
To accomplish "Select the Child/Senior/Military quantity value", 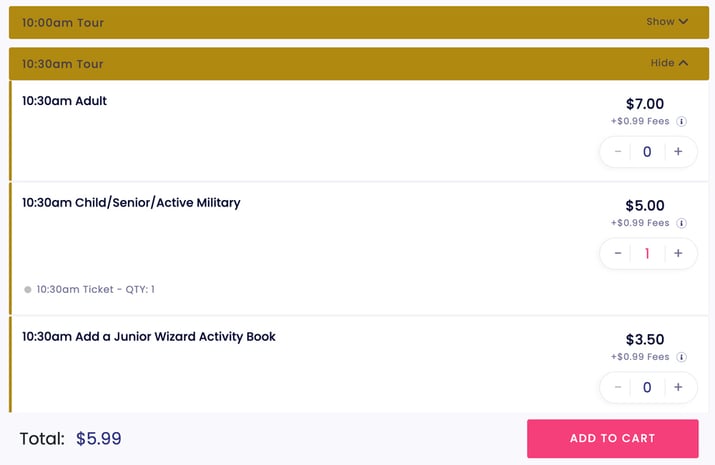I will click(647, 253).
